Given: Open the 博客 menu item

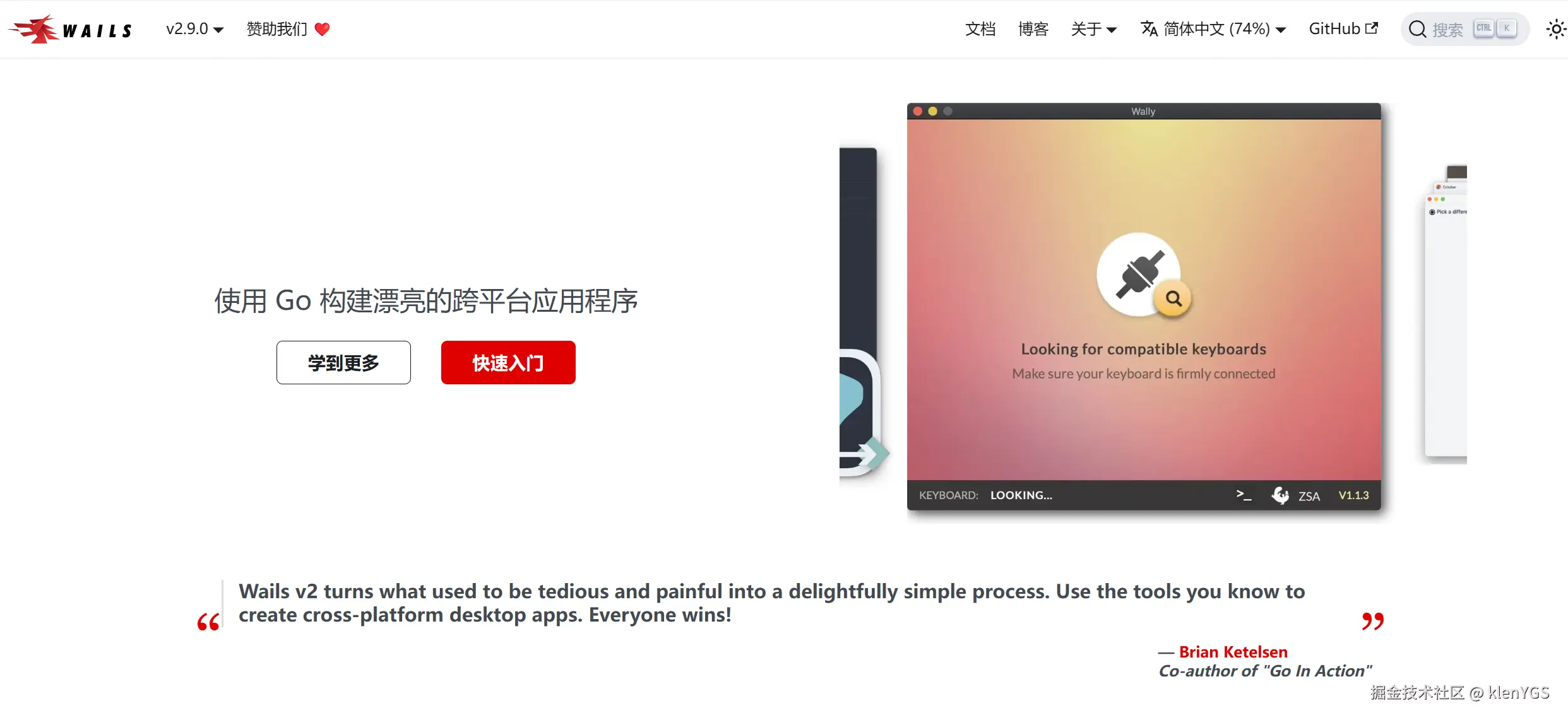Looking at the screenshot, I should pos(1033,29).
